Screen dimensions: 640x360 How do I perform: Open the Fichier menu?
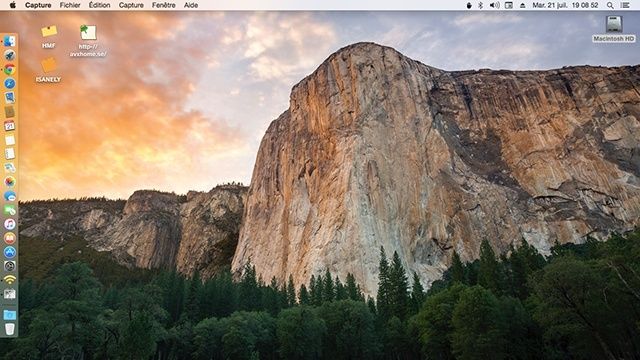click(70, 5)
